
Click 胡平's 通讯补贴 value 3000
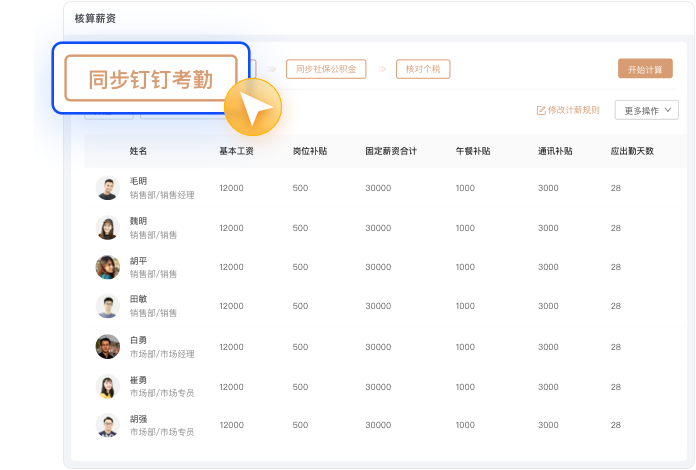pyautogui.click(x=548, y=267)
